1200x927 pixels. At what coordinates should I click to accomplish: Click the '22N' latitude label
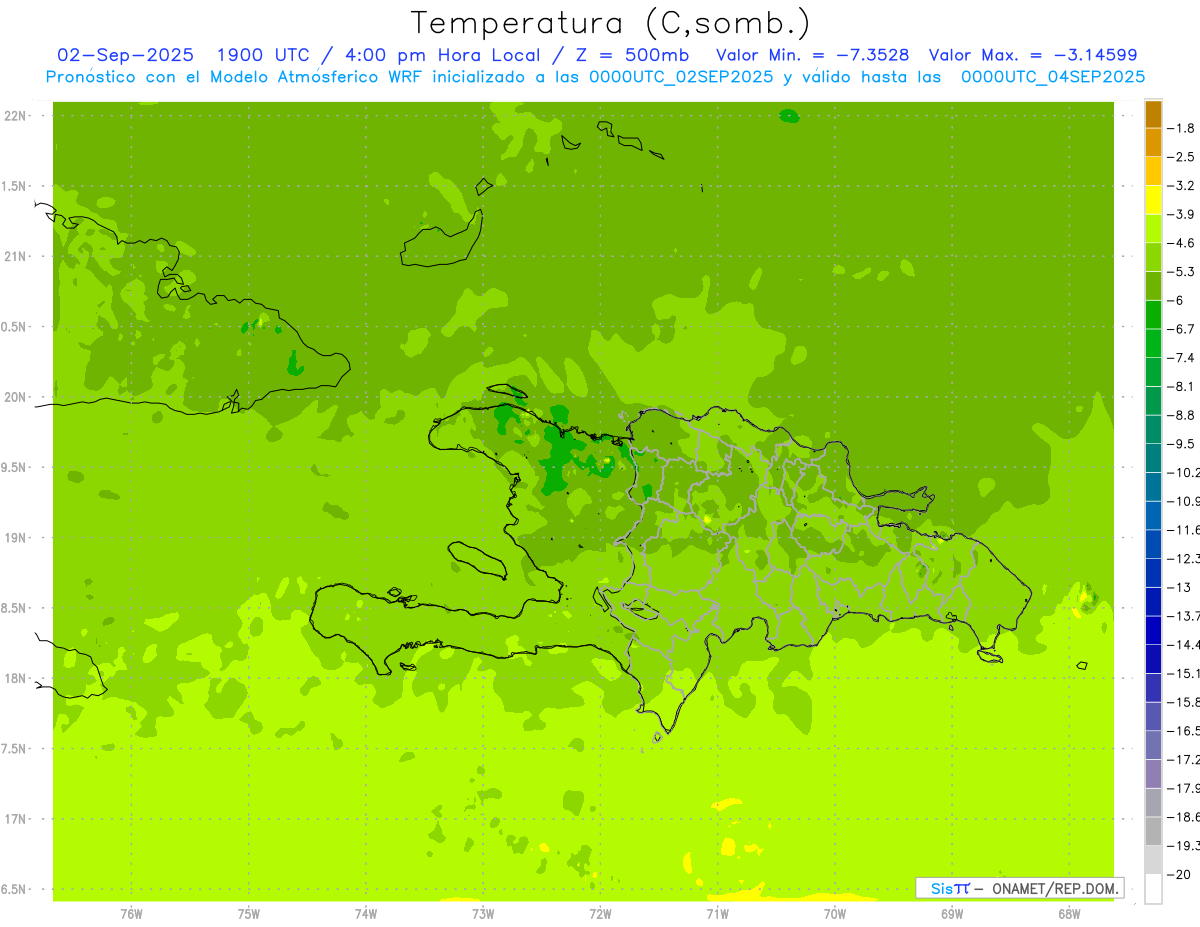16,116
